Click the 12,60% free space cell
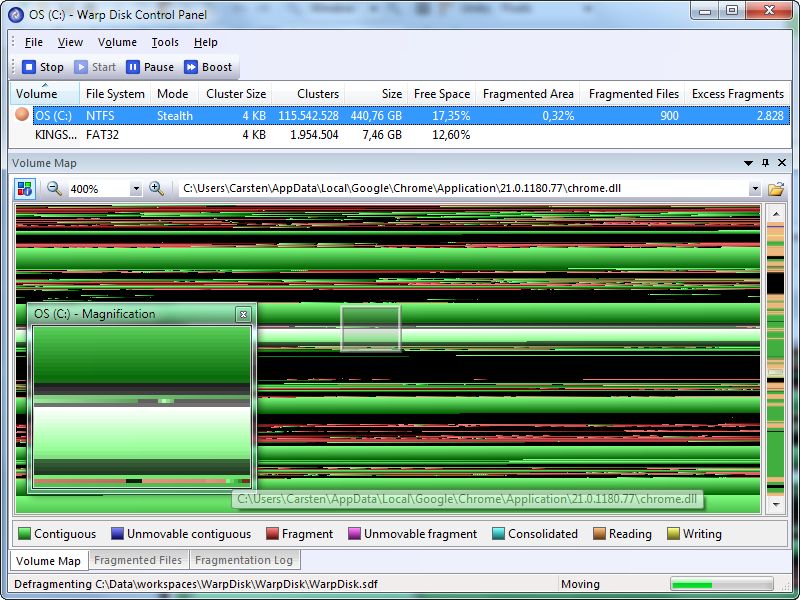 451,135
